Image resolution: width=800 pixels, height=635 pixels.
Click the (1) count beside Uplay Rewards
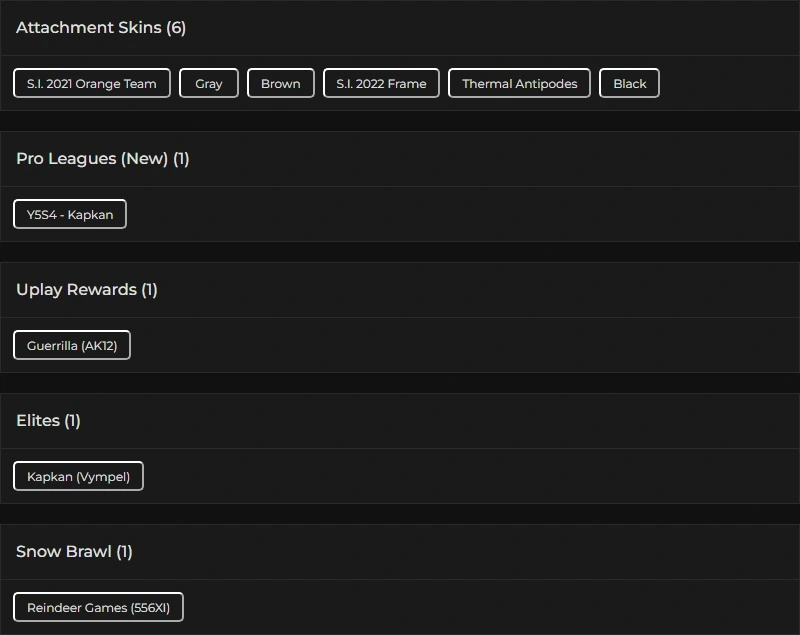pyautogui.click(x=149, y=290)
